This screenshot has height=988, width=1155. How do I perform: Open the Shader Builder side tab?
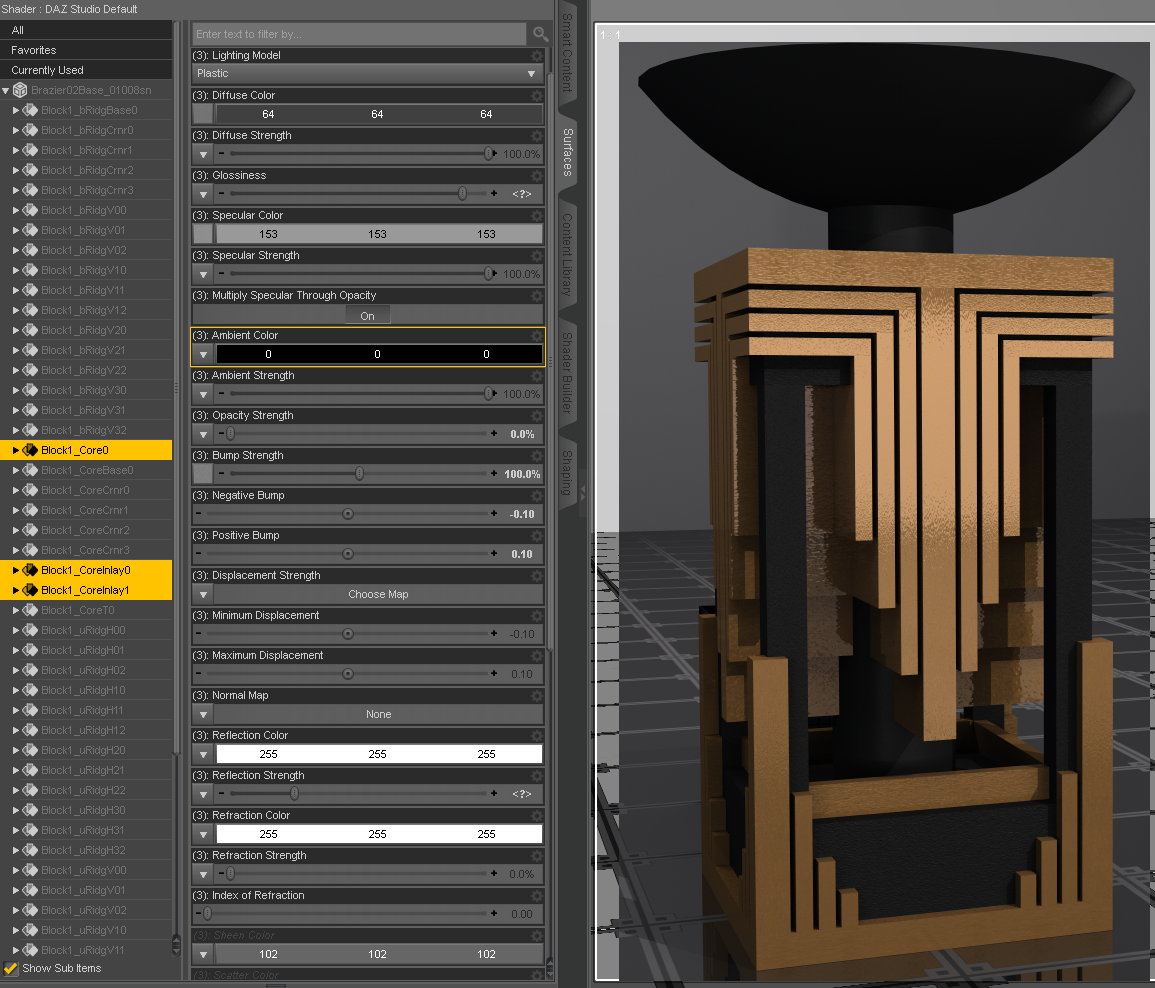click(567, 373)
